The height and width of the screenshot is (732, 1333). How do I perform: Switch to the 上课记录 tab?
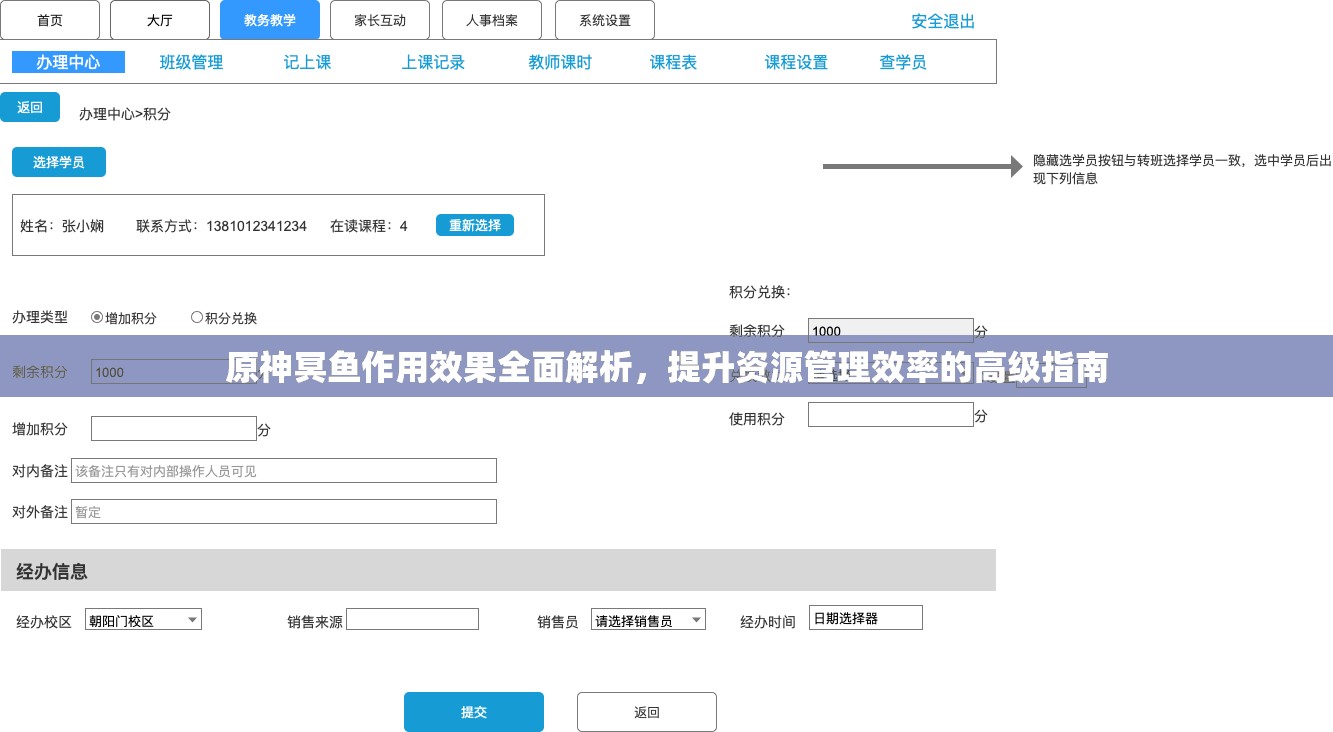point(433,62)
